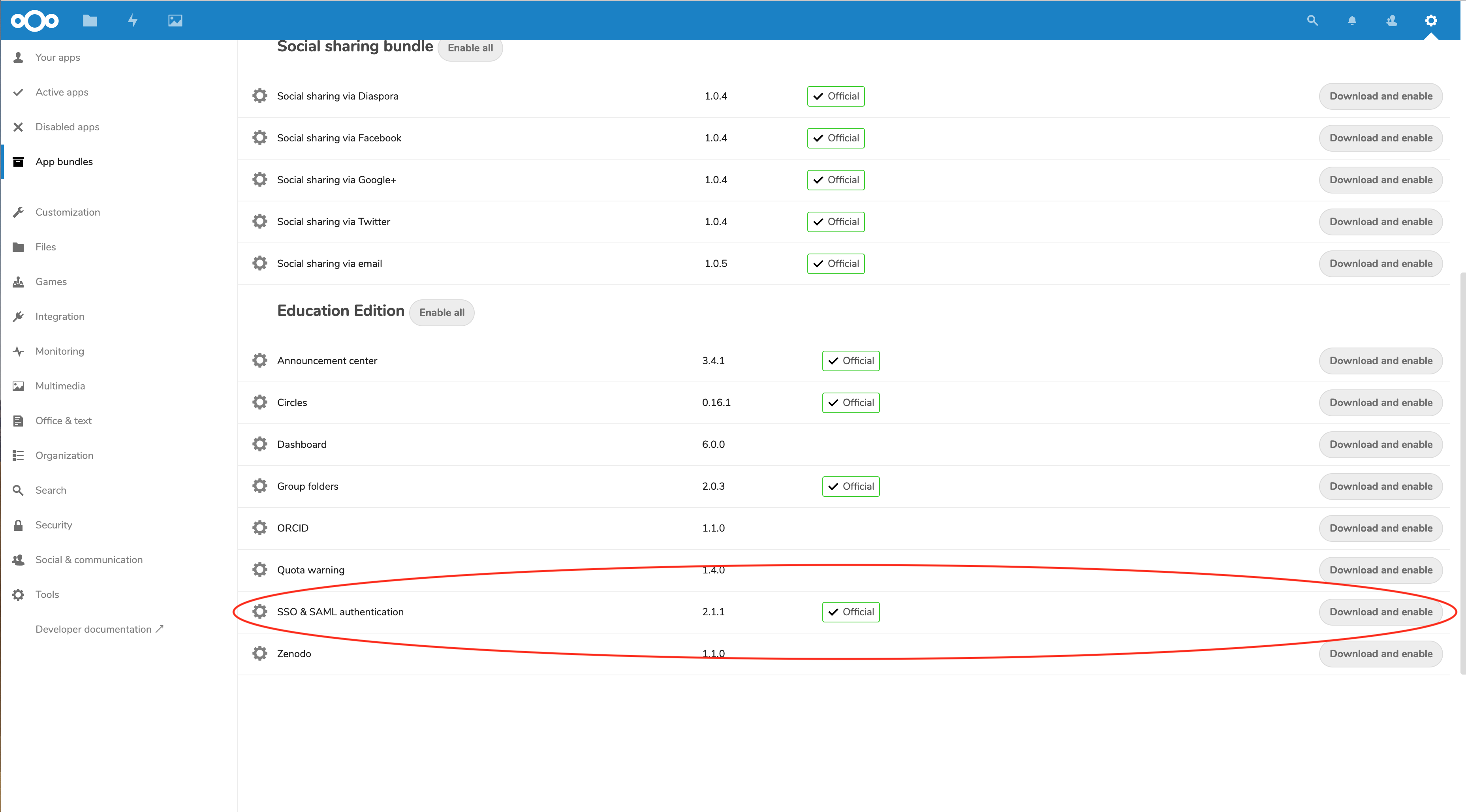Click the gear beside Announcement center
This screenshot has height=812, width=1466.
tap(260, 360)
